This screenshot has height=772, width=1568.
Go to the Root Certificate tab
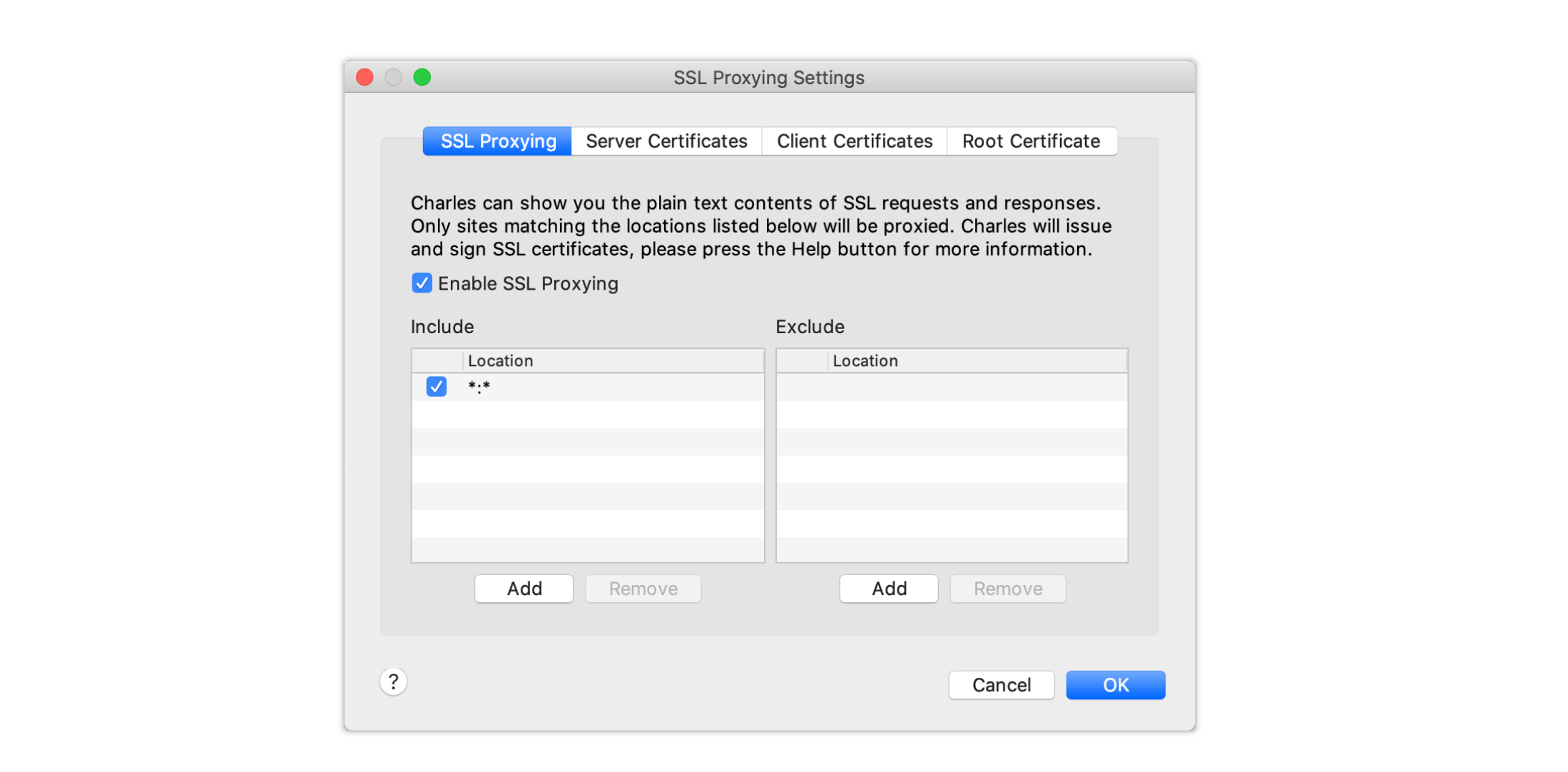1030,141
